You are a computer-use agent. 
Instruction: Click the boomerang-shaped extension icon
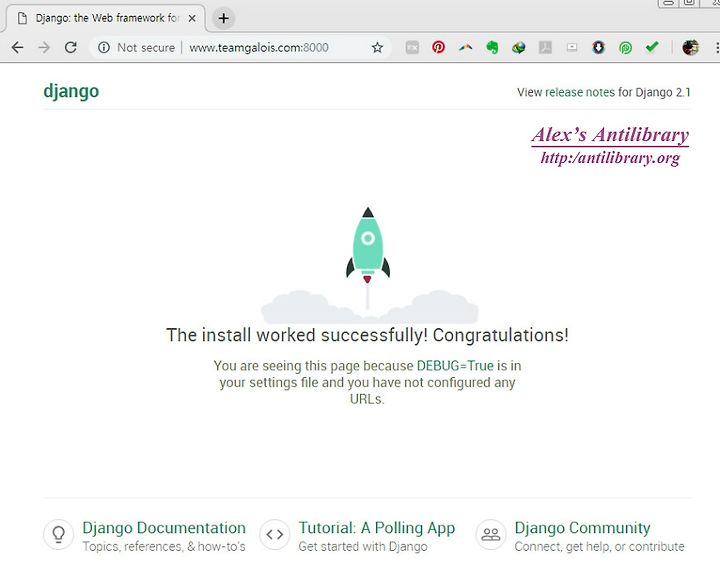[x=465, y=47]
